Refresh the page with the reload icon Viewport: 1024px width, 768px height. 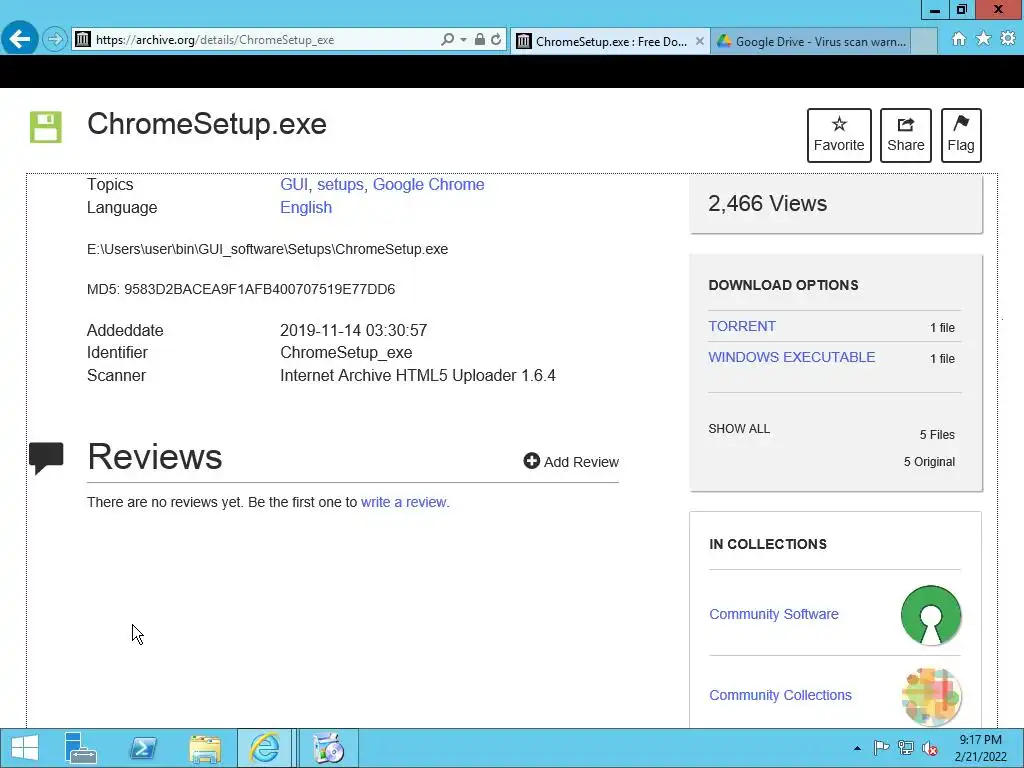click(496, 40)
